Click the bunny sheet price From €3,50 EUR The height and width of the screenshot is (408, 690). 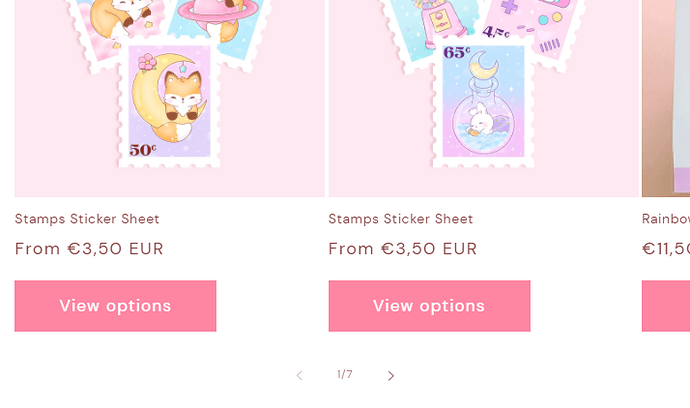tap(403, 249)
